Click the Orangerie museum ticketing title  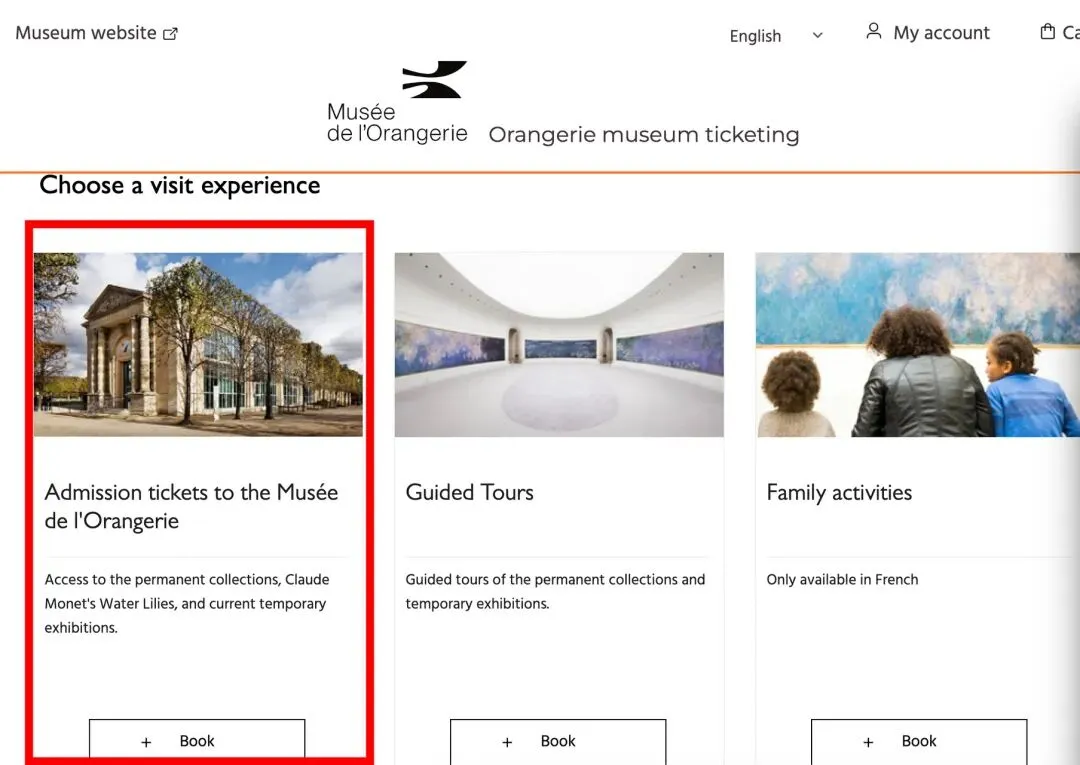(x=644, y=134)
